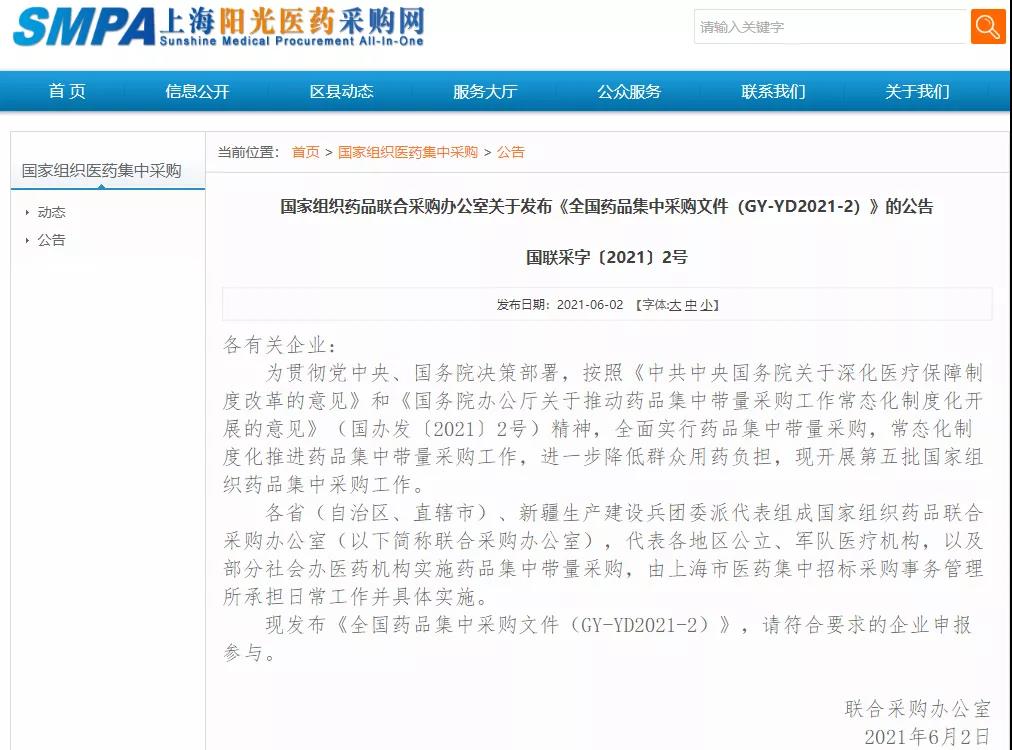Open the 区县动态 section
Image resolution: width=1012 pixels, height=750 pixels.
(x=341, y=91)
